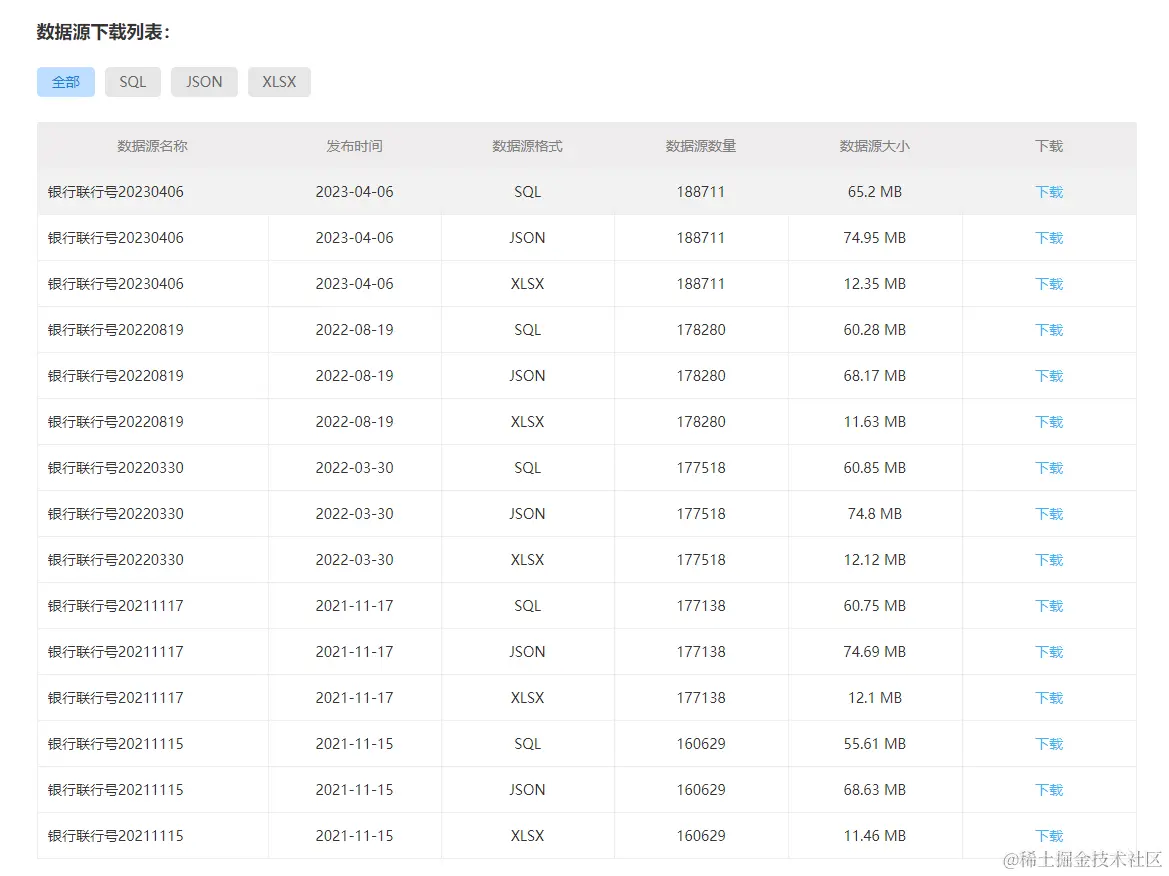Click 银行联行号20220819 name in the 60.28 MB row
The width and height of the screenshot is (1169, 876).
pyautogui.click(x=116, y=330)
